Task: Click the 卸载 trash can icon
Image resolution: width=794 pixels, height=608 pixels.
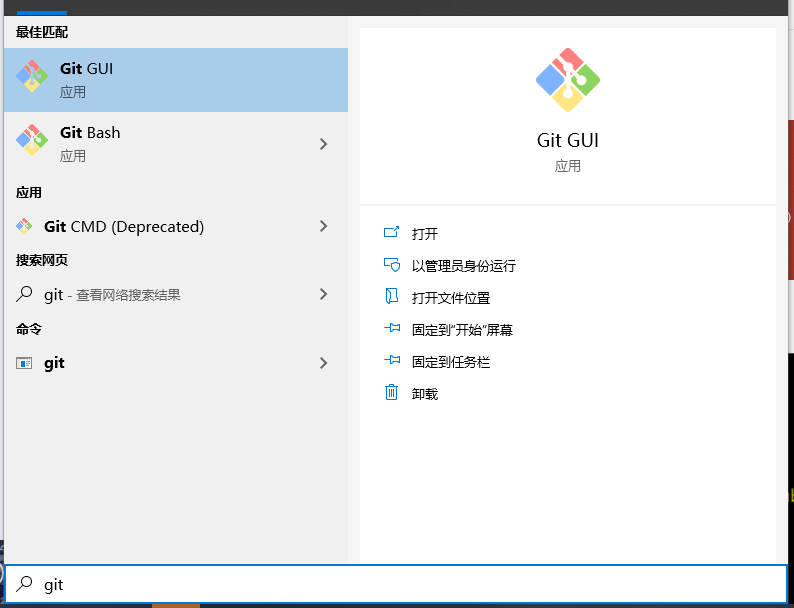Action: 391,392
